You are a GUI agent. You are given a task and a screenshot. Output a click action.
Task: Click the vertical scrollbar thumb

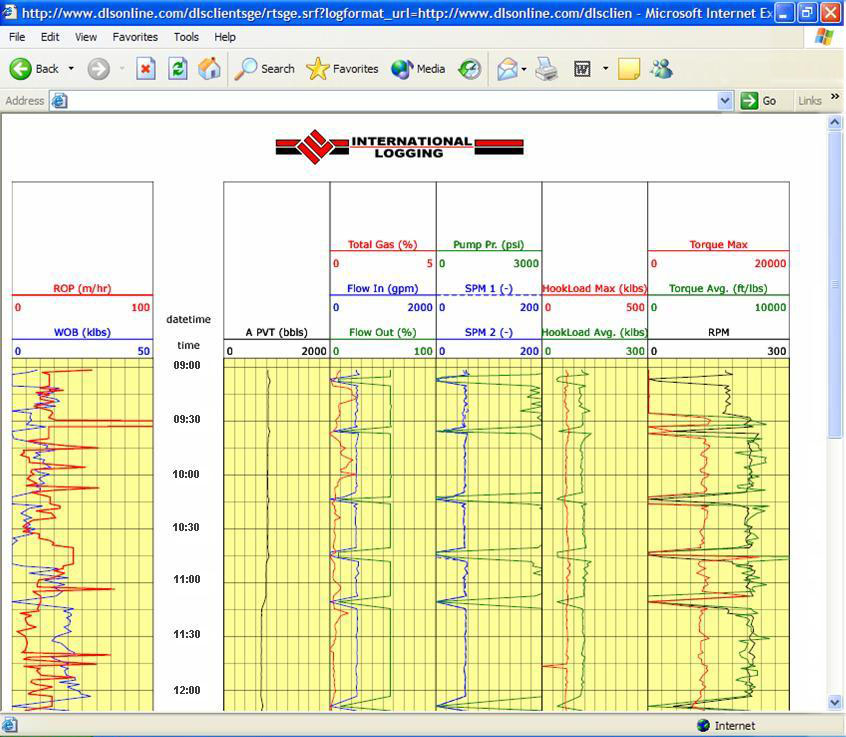(x=834, y=284)
